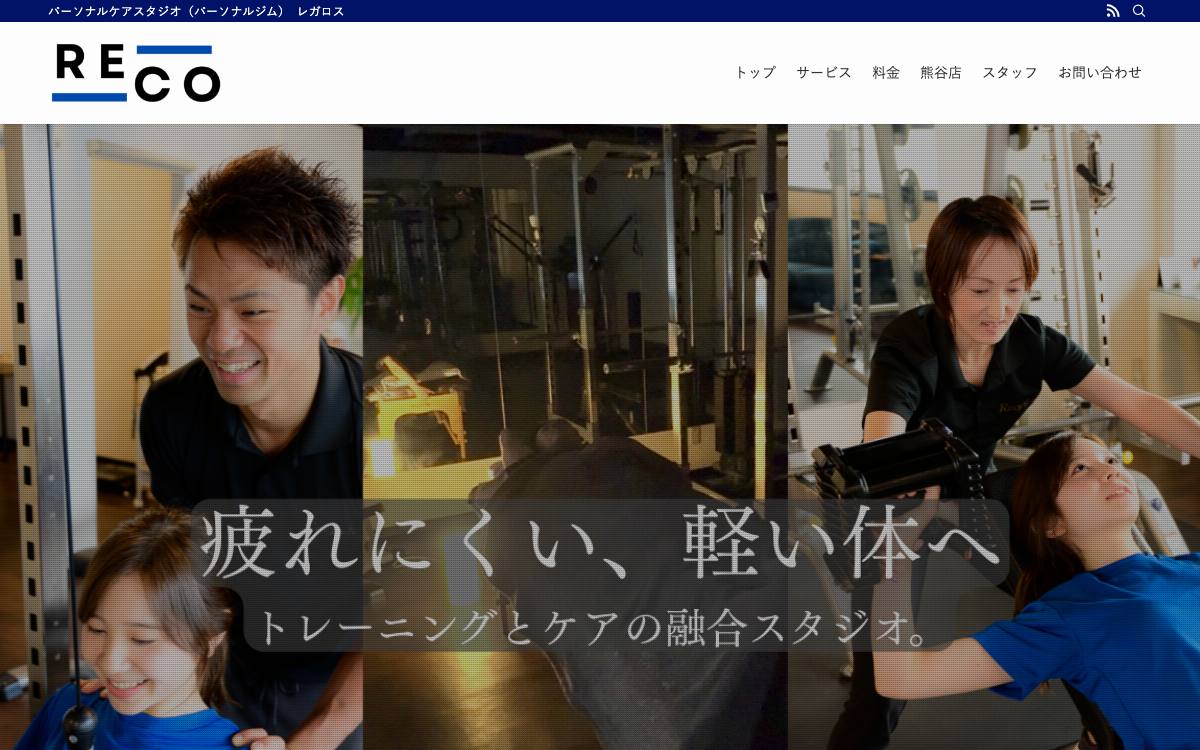
Task: Click the RECO logo
Action: coord(136,73)
